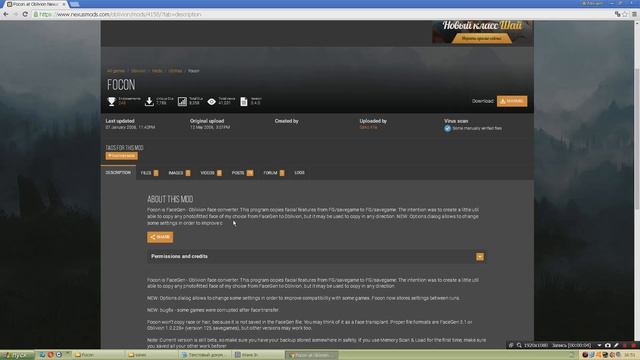Open a new browser tab
Viewport: 640px width, 360px height.
coord(75,4)
